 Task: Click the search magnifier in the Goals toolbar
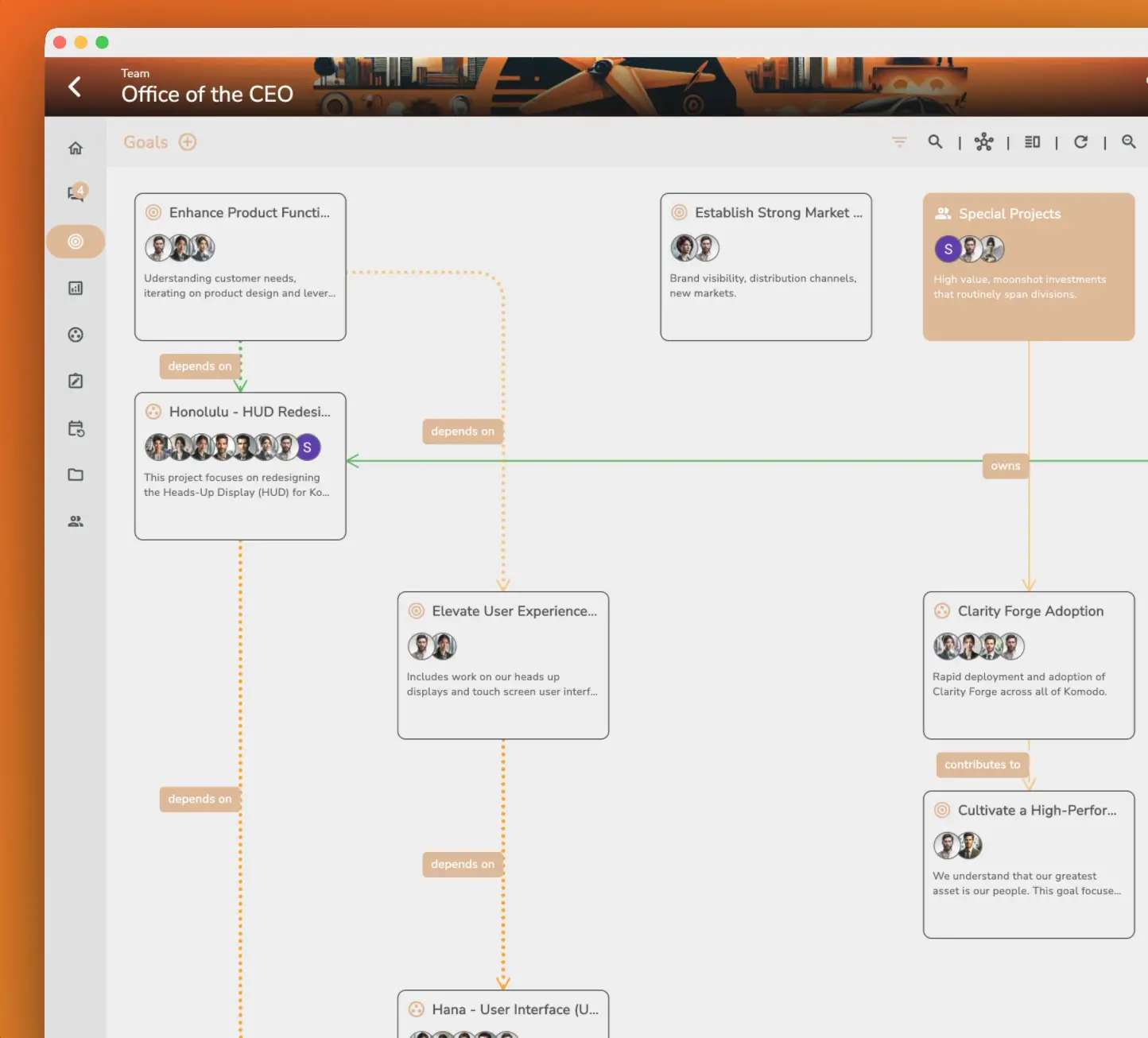(x=935, y=141)
